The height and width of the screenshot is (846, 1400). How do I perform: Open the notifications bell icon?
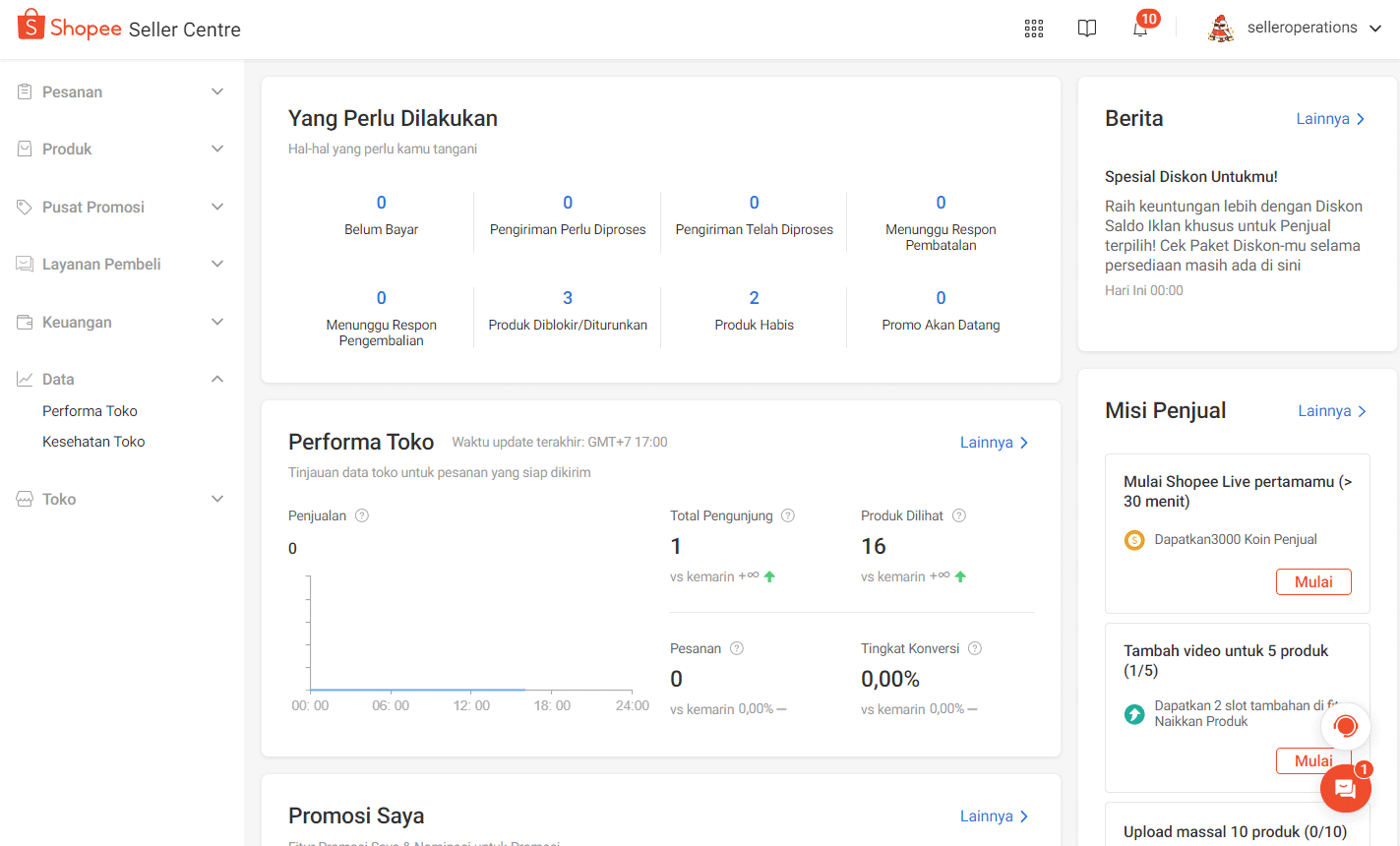click(x=1140, y=29)
